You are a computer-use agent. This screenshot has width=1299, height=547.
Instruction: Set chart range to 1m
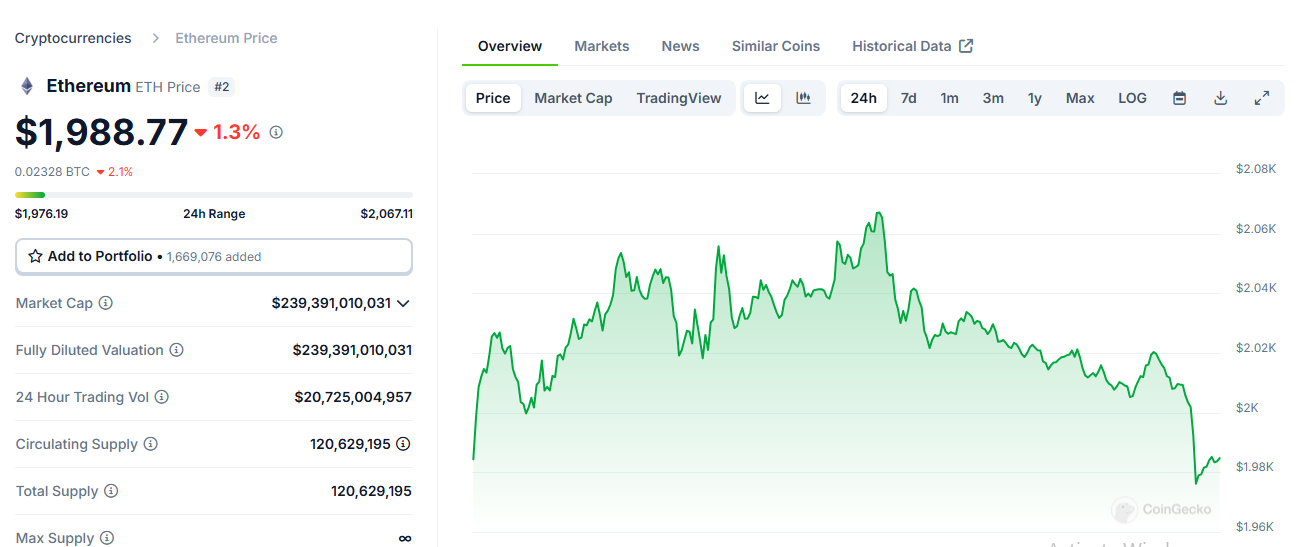(x=949, y=98)
